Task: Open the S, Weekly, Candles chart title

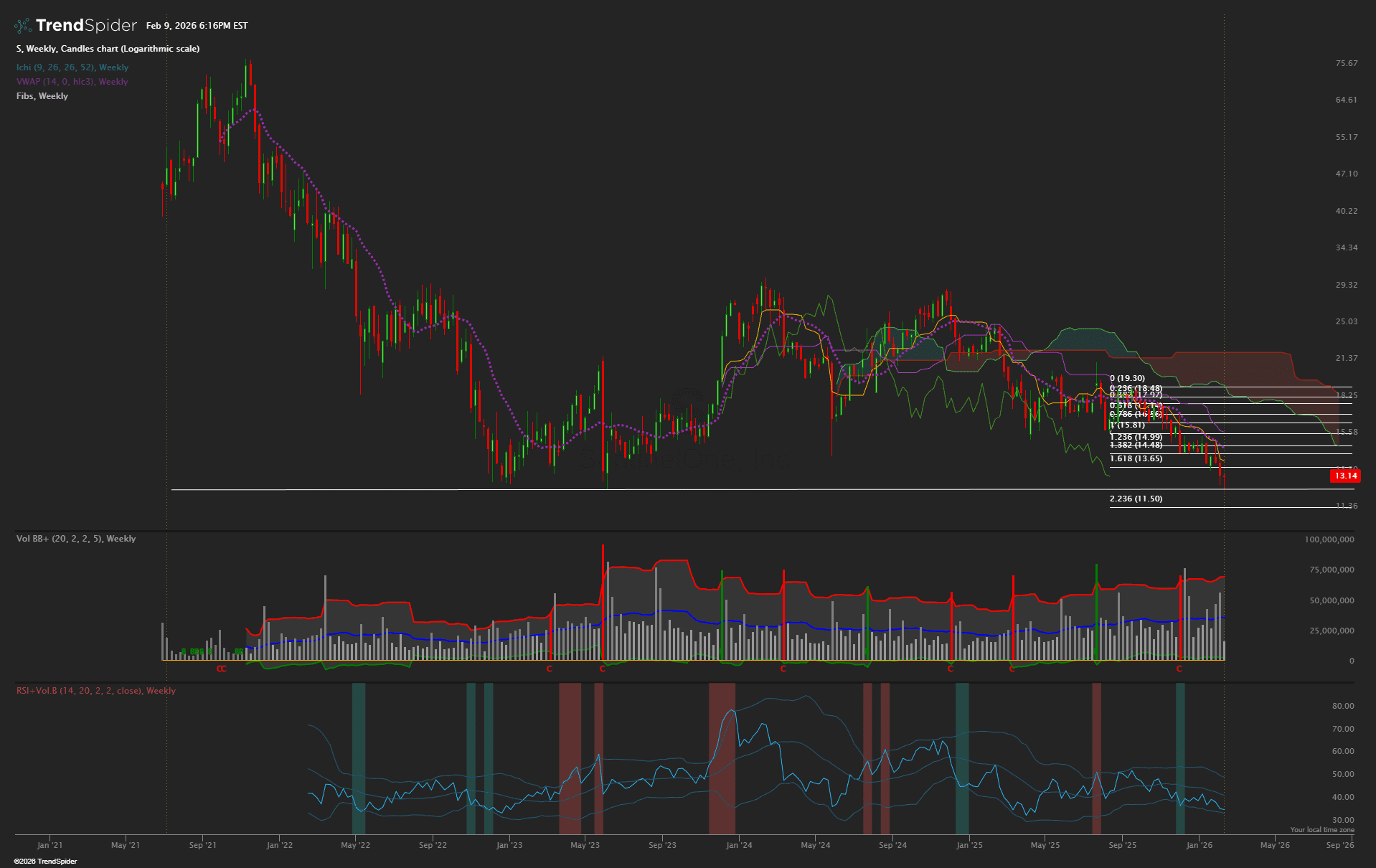Action: click(108, 49)
